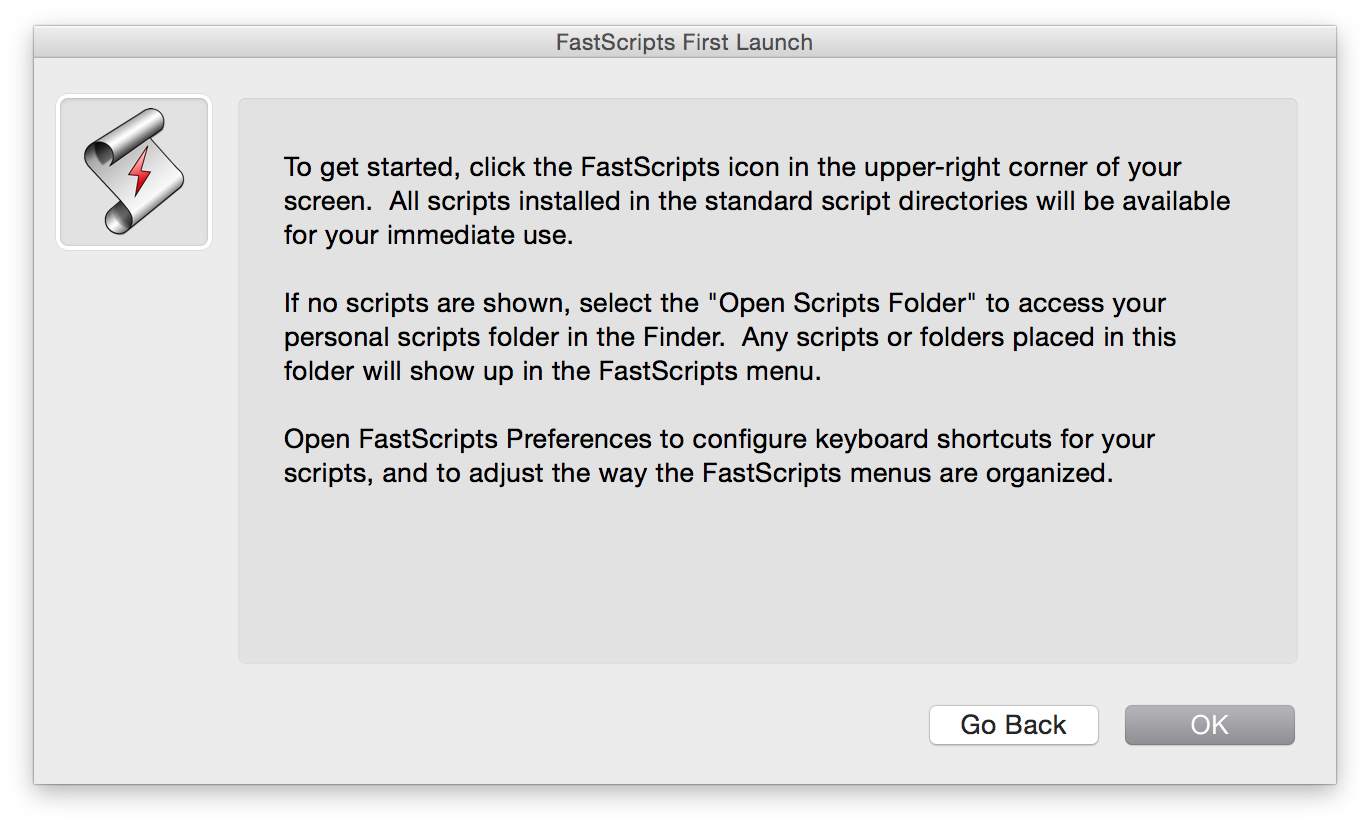Click empty gray panel area below the text

(x=766, y=580)
